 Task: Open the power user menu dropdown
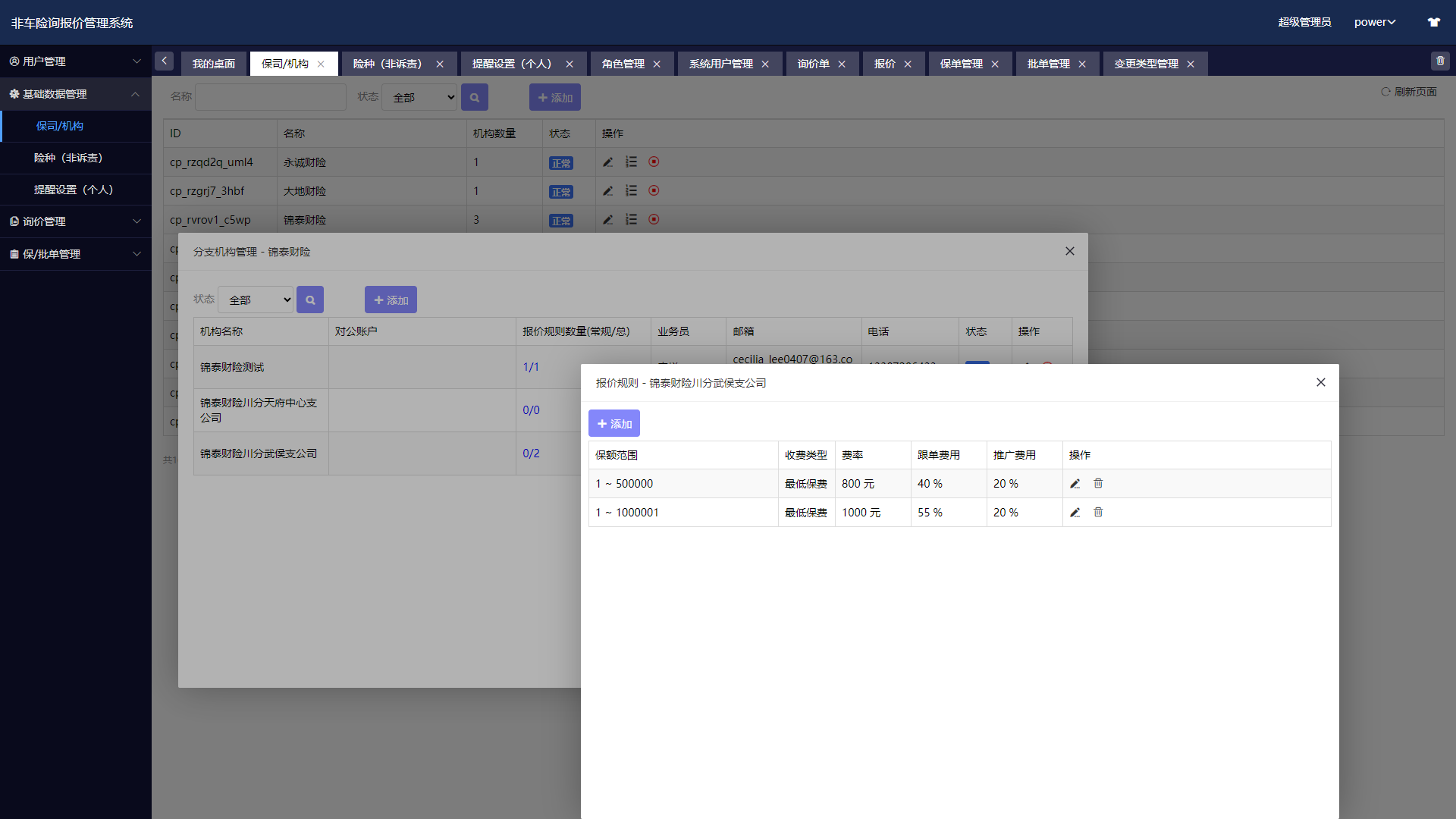point(1374,22)
